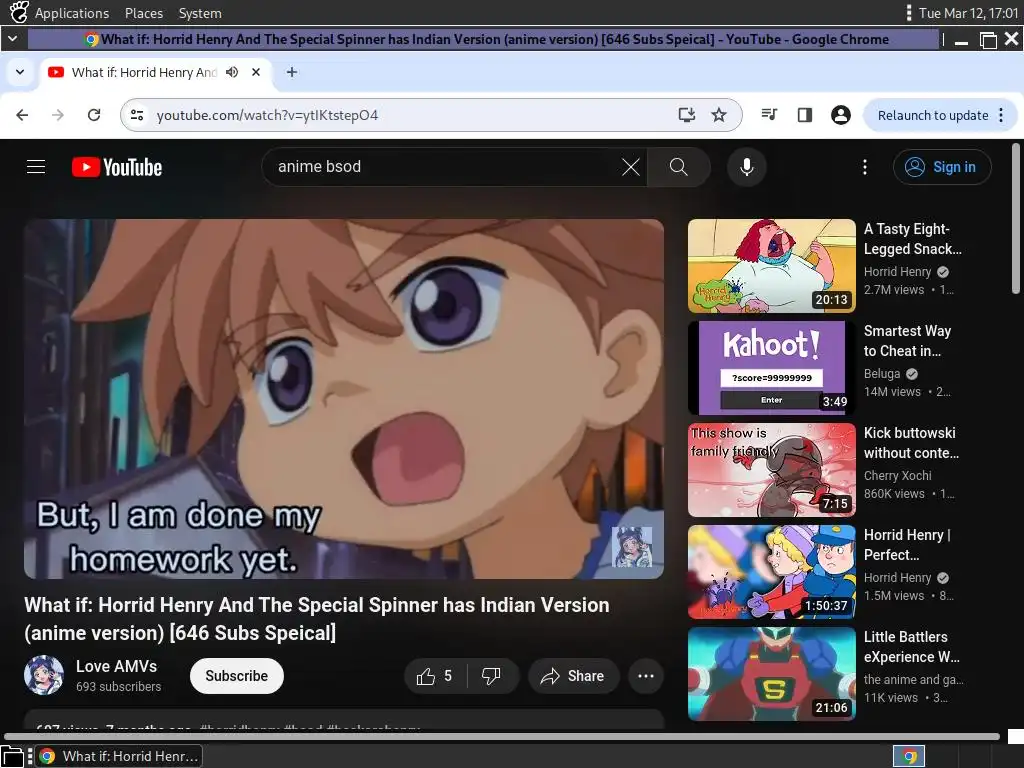
Task: Click the 693 subscribers text
Action: [118, 686]
